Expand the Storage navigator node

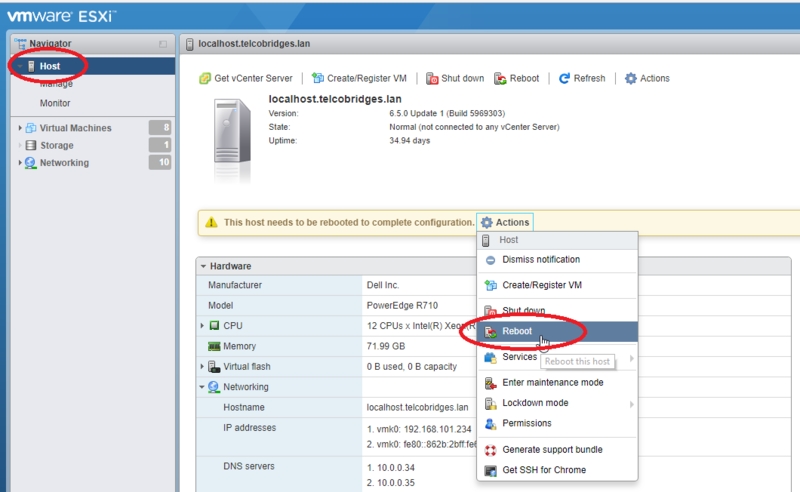20,145
